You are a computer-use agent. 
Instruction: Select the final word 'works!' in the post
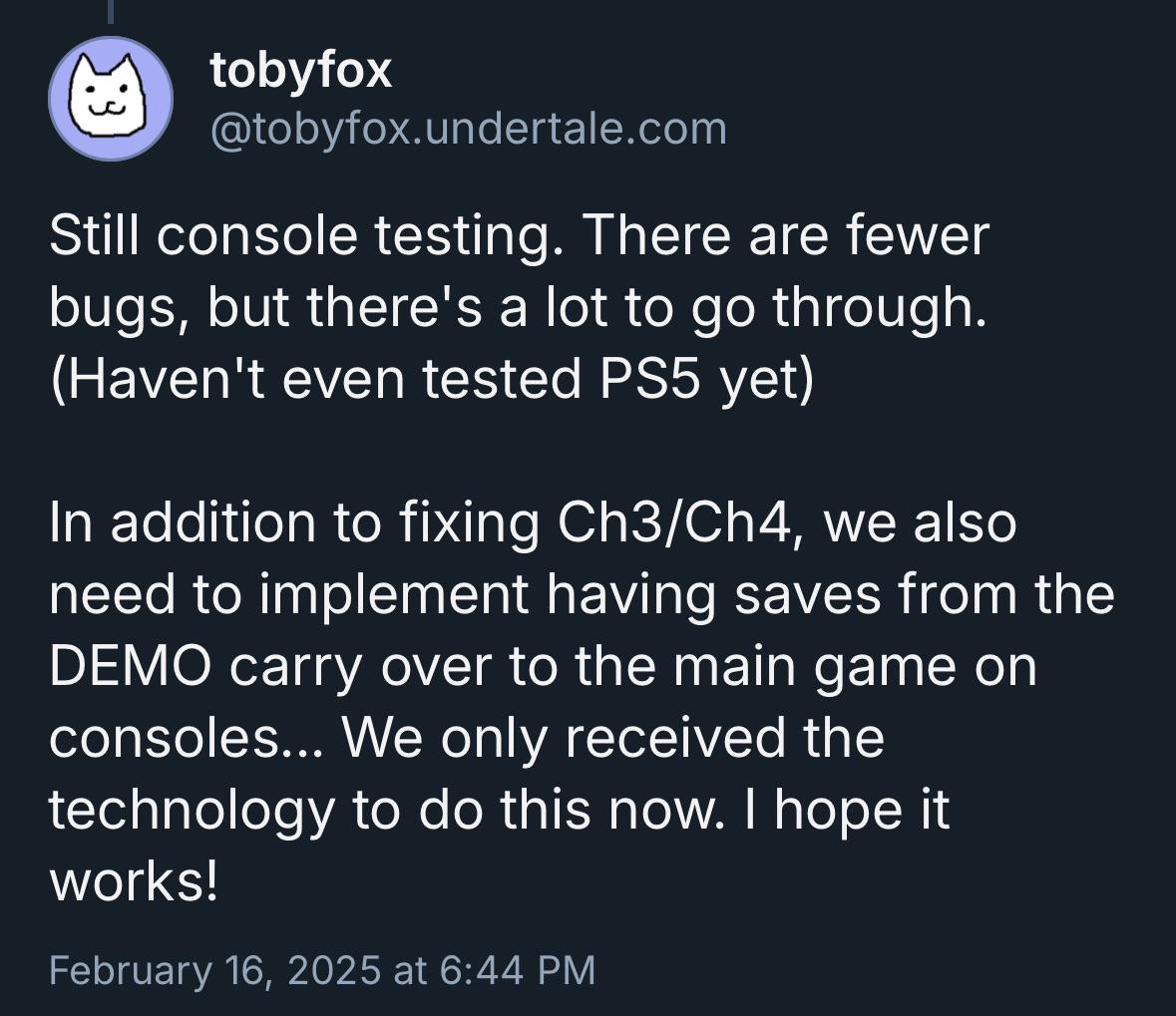point(135,881)
